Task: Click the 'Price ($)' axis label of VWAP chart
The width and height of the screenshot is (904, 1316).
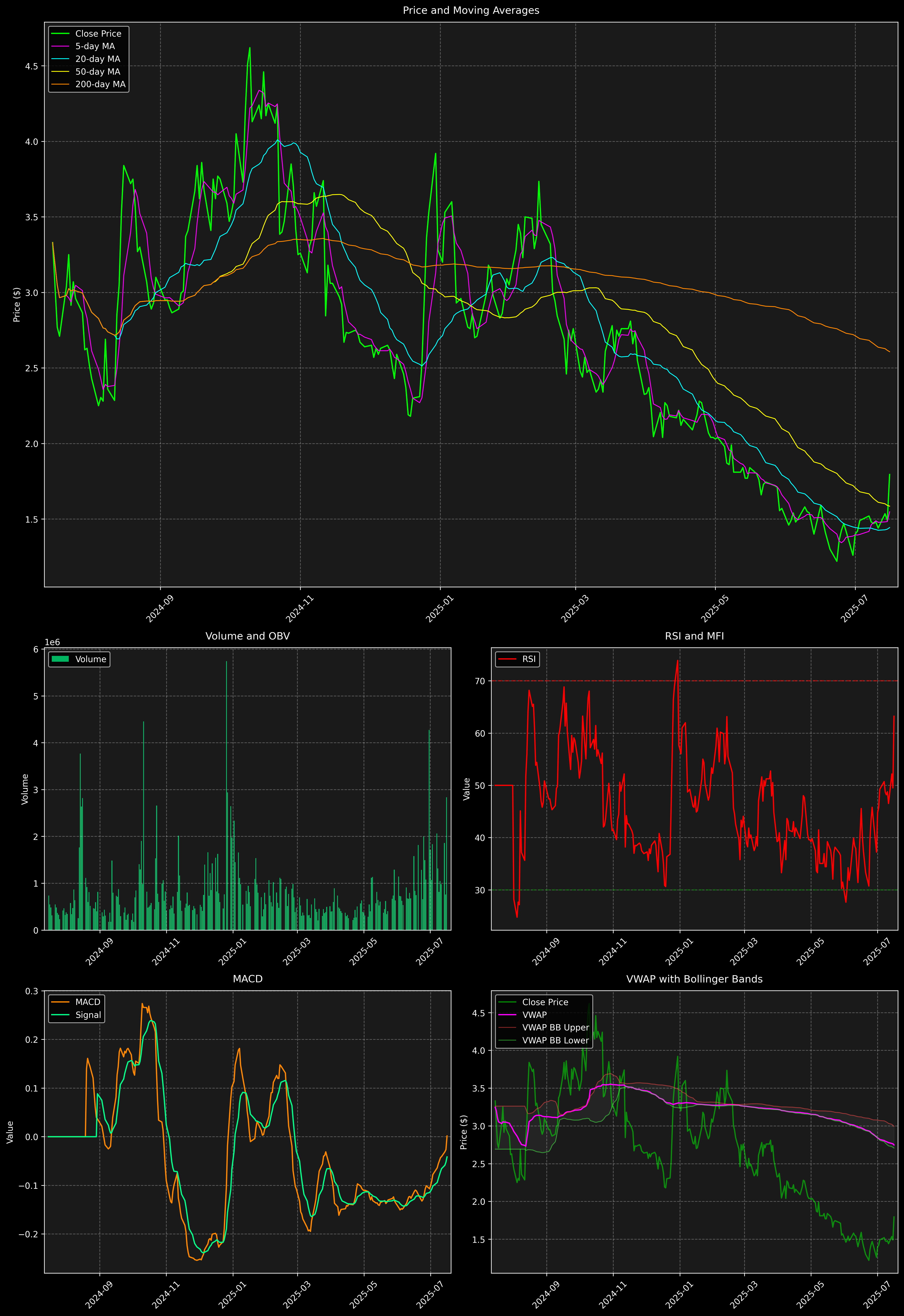Action: pos(464,1132)
